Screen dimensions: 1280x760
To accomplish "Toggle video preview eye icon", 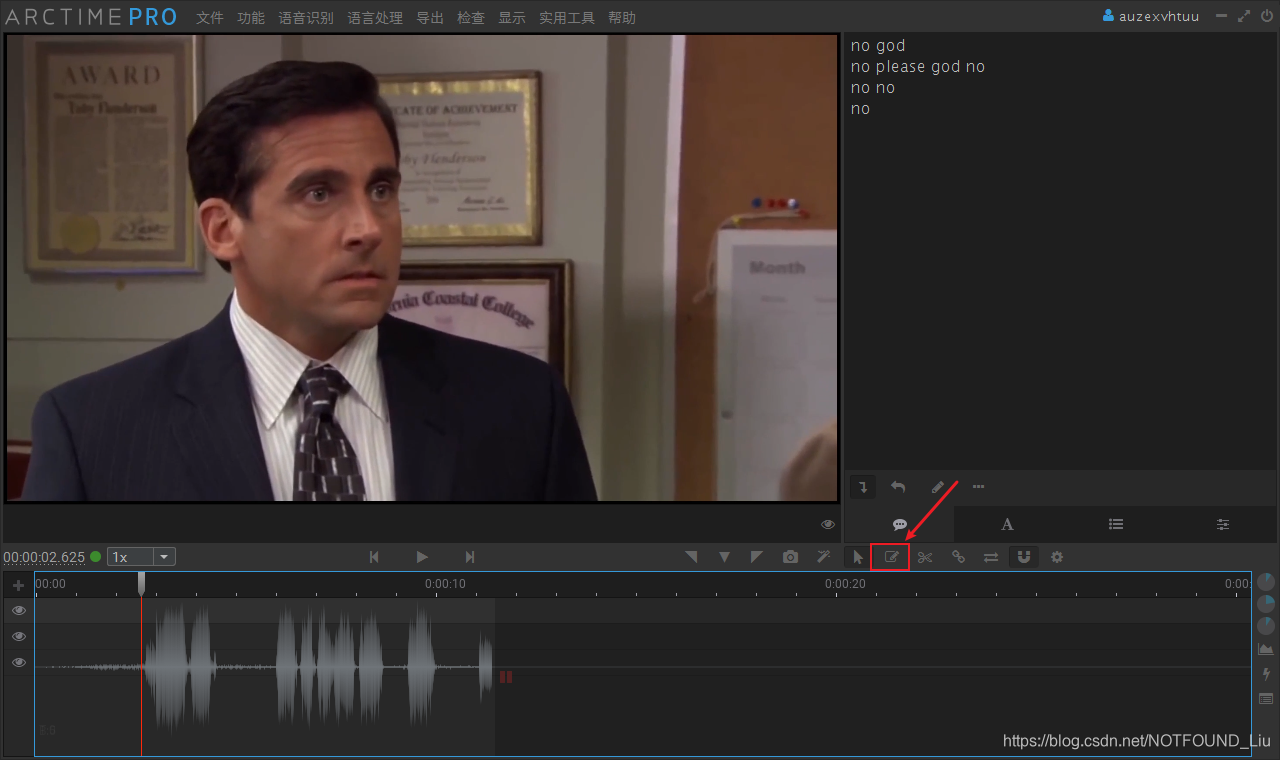I will click(828, 524).
